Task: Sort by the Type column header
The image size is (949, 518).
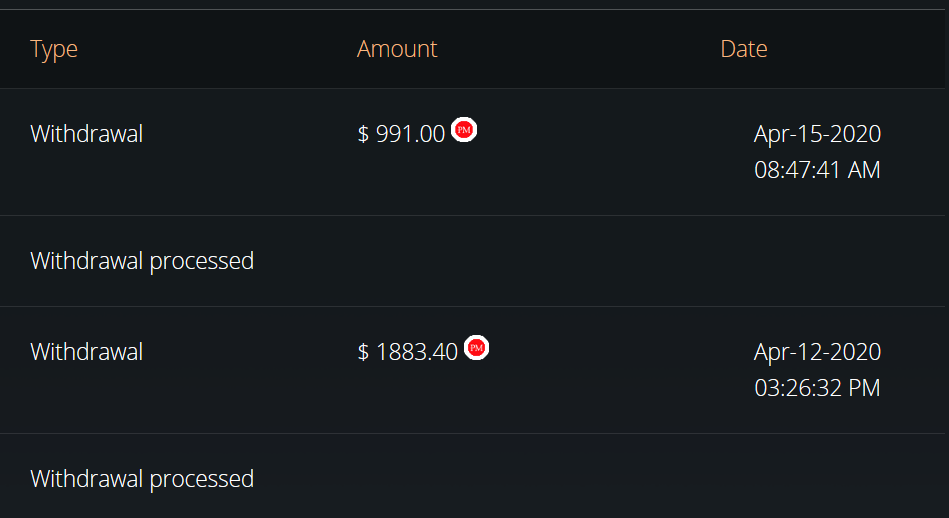Action: click(54, 49)
